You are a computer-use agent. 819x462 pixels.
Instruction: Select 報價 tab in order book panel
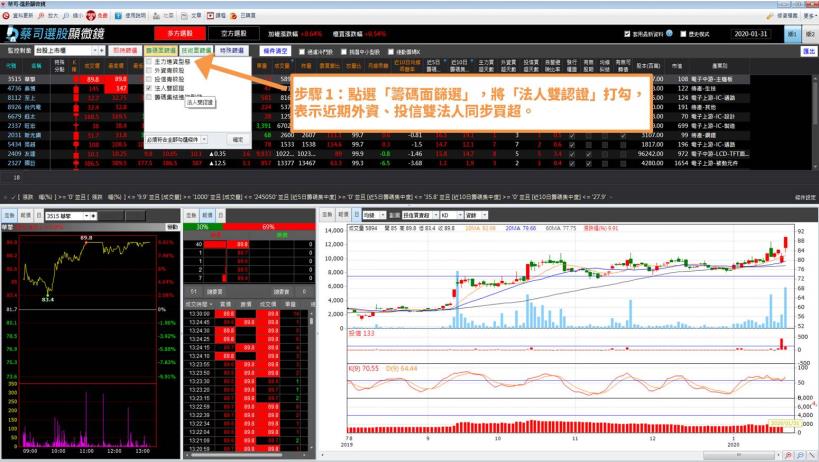point(207,215)
